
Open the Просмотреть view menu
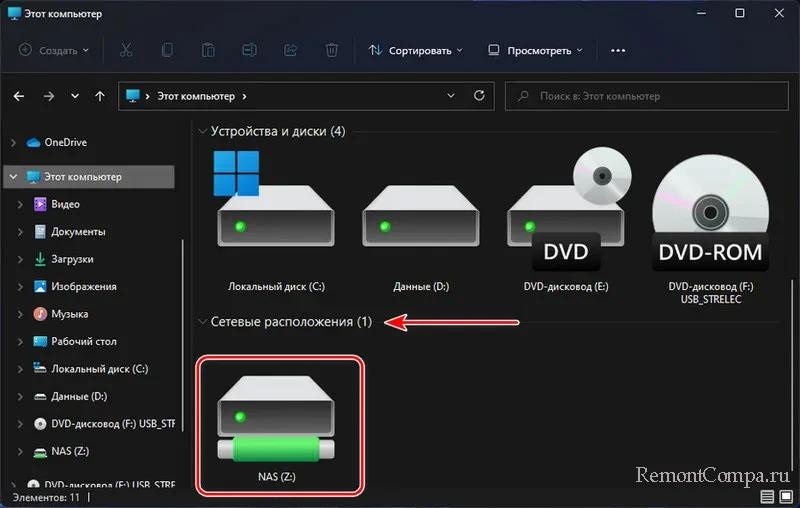pyautogui.click(x=535, y=50)
